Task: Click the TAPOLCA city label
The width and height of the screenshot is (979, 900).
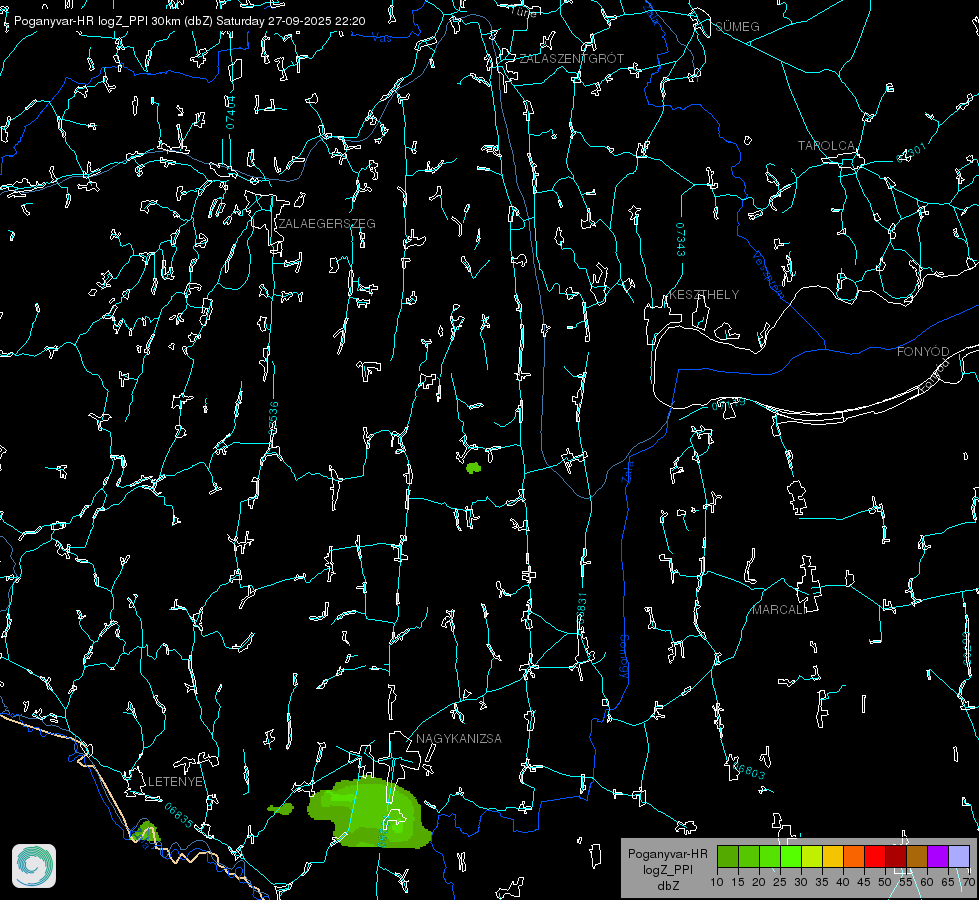Action: tap(827, 146)
